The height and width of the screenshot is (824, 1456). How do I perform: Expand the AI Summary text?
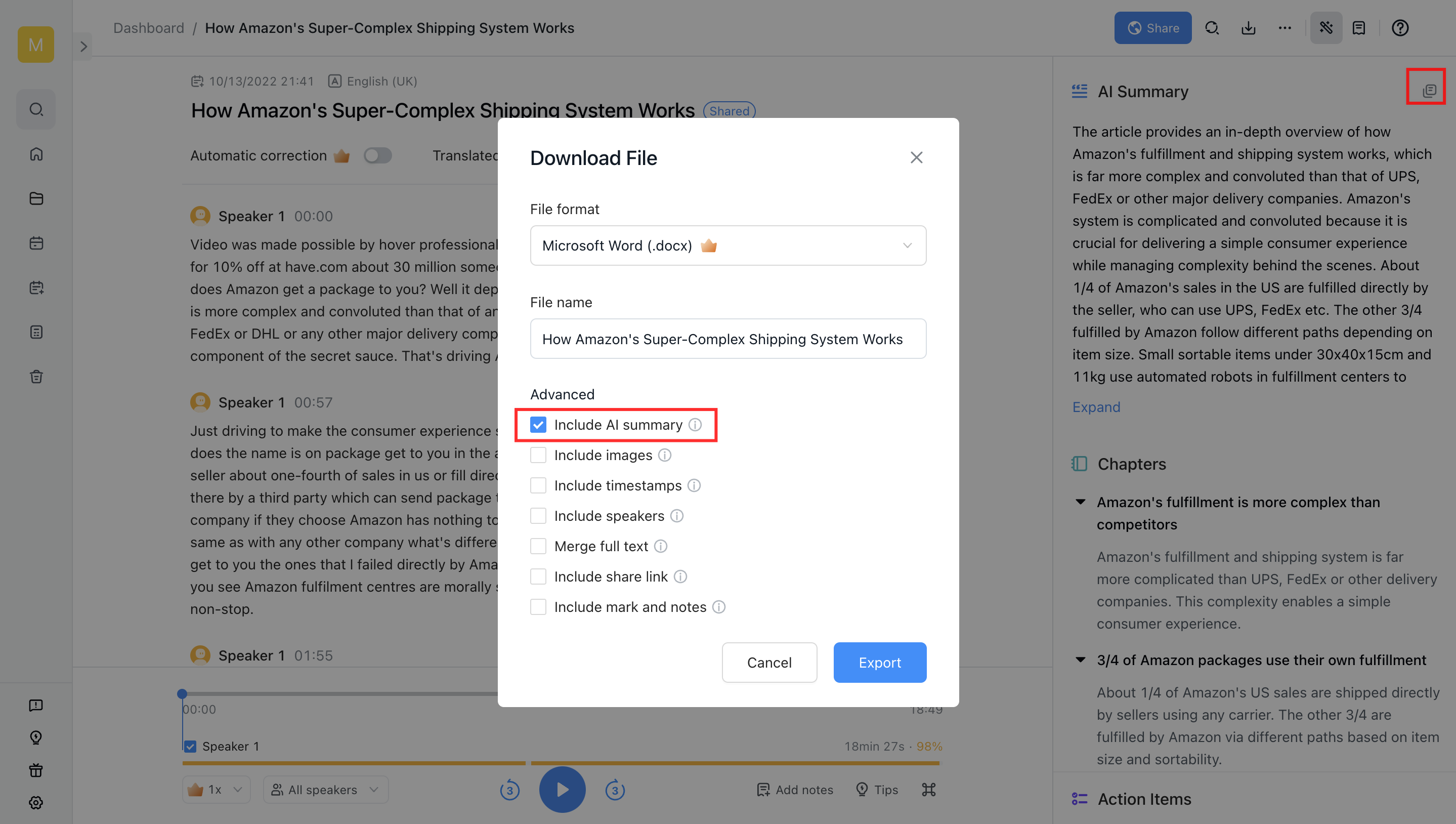tap(1096, 407)
